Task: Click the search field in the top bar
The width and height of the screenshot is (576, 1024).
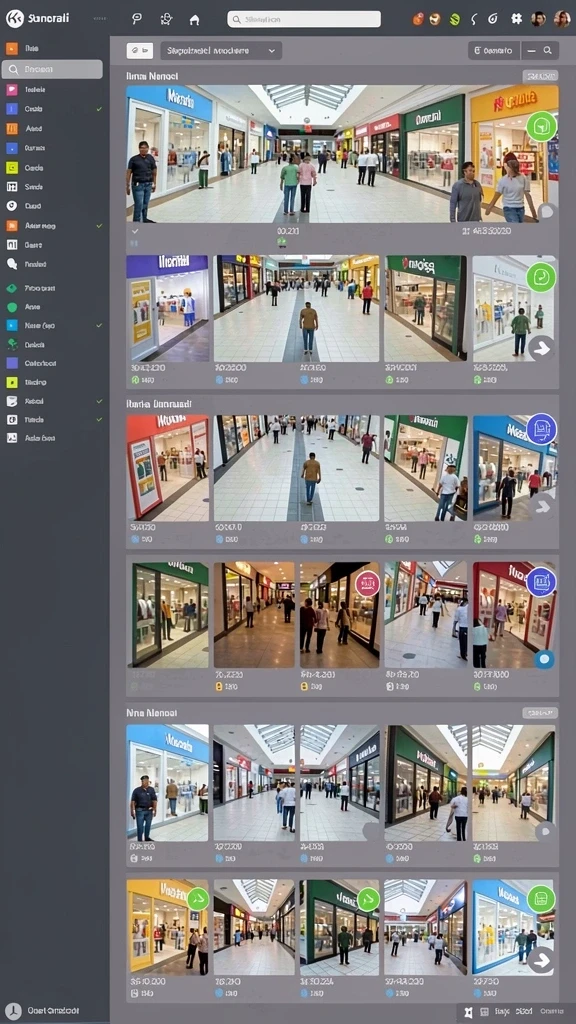Action: (x=304, y=20)
